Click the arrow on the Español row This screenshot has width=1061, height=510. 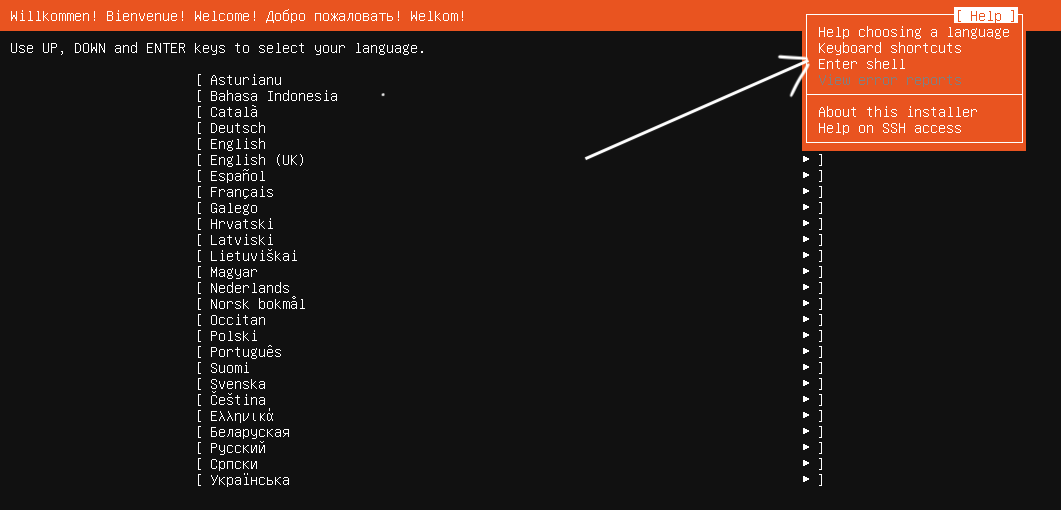[x=806, y=175]
